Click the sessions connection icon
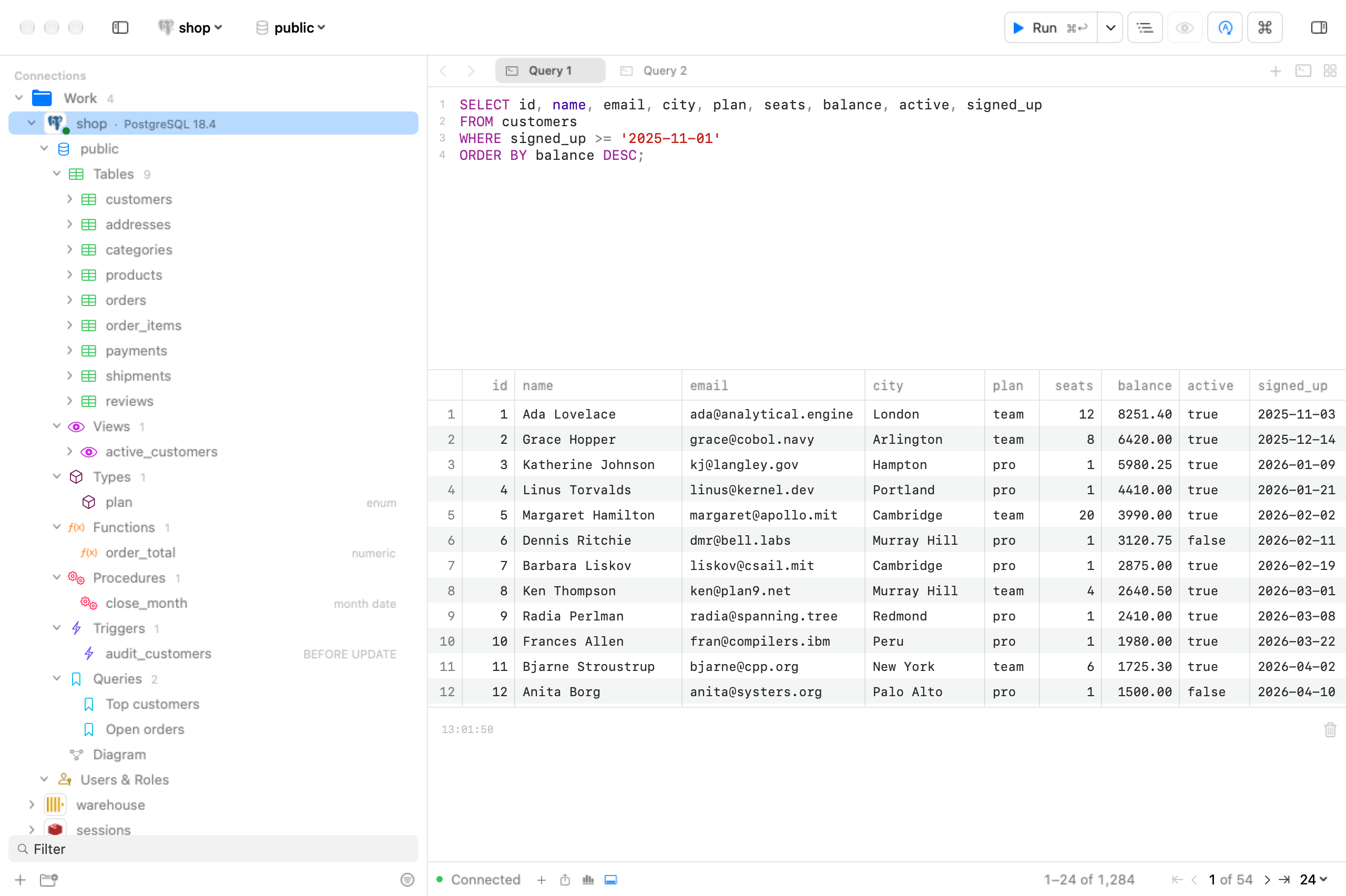 pyautogui.click(x=55, y=829)
